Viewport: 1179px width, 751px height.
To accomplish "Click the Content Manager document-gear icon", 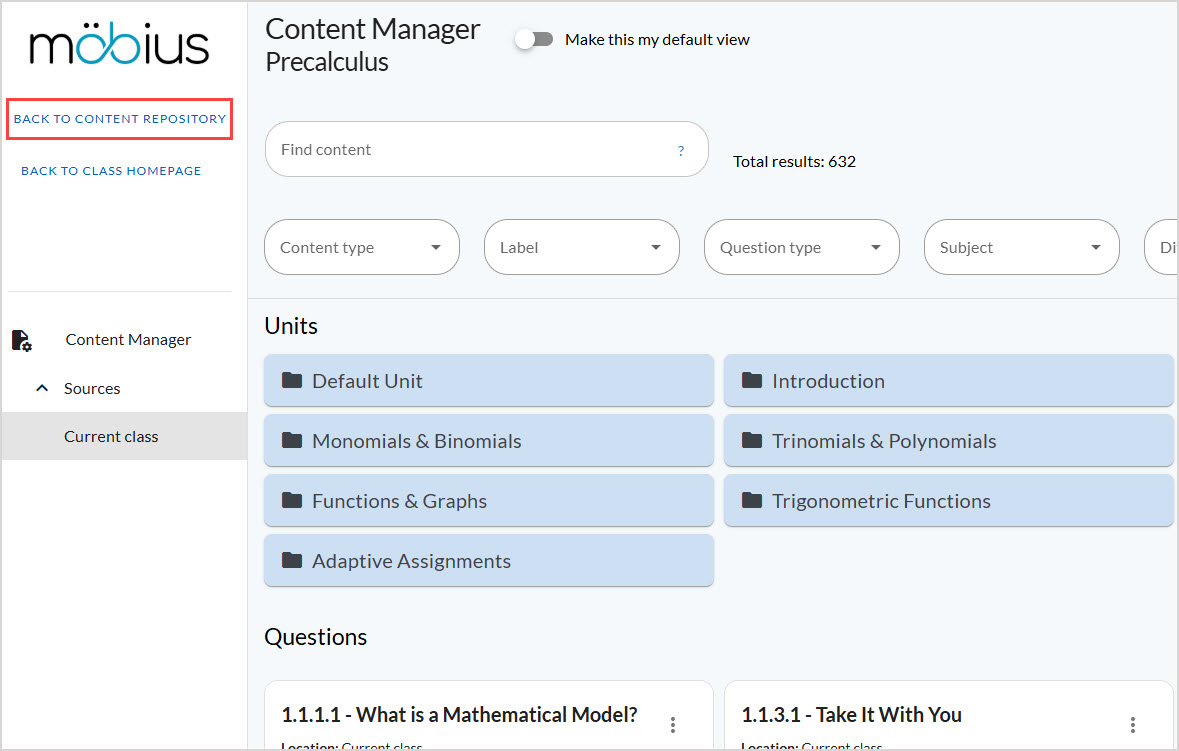I will click(21, 340).
